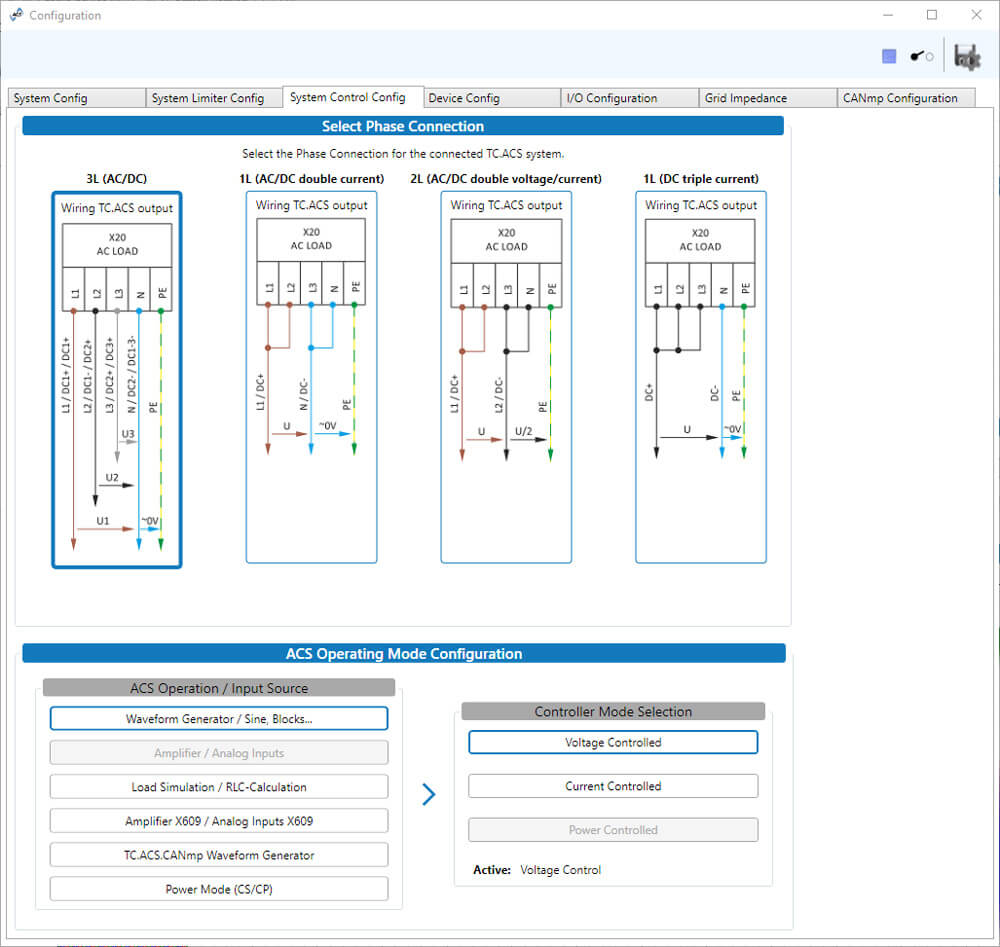Select the 1L DC triple current wiring
This screenshot has height=947, width=1000.
pos(700,377)
